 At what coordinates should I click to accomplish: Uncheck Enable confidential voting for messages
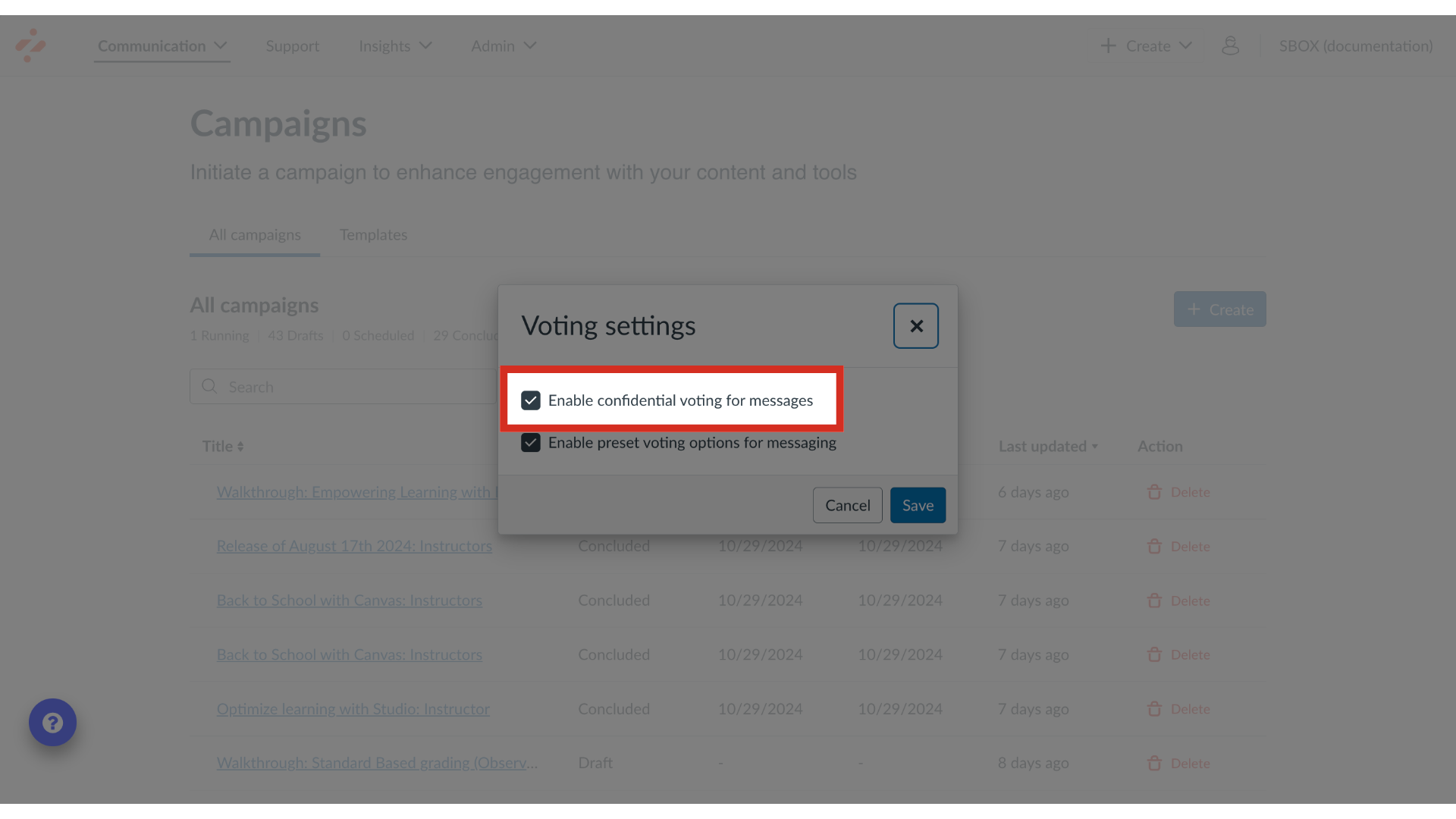[x=531, y=400]
